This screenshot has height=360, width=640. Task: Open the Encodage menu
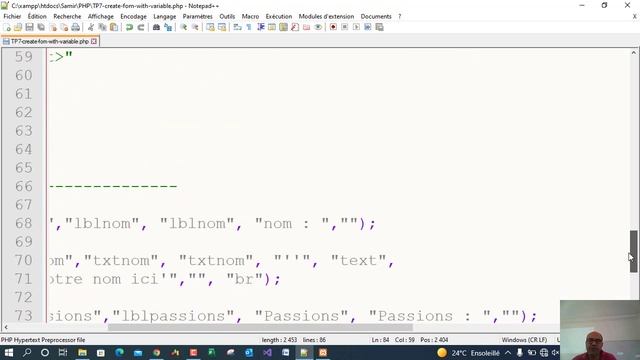[x=133, y=16]
